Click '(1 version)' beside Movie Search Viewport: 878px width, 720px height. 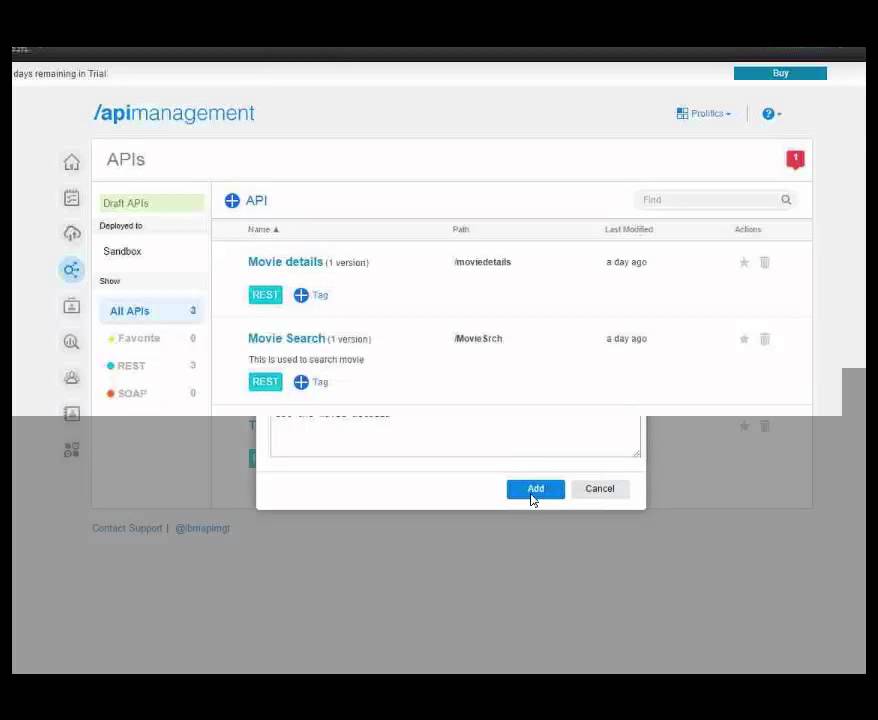coord(349,339)
